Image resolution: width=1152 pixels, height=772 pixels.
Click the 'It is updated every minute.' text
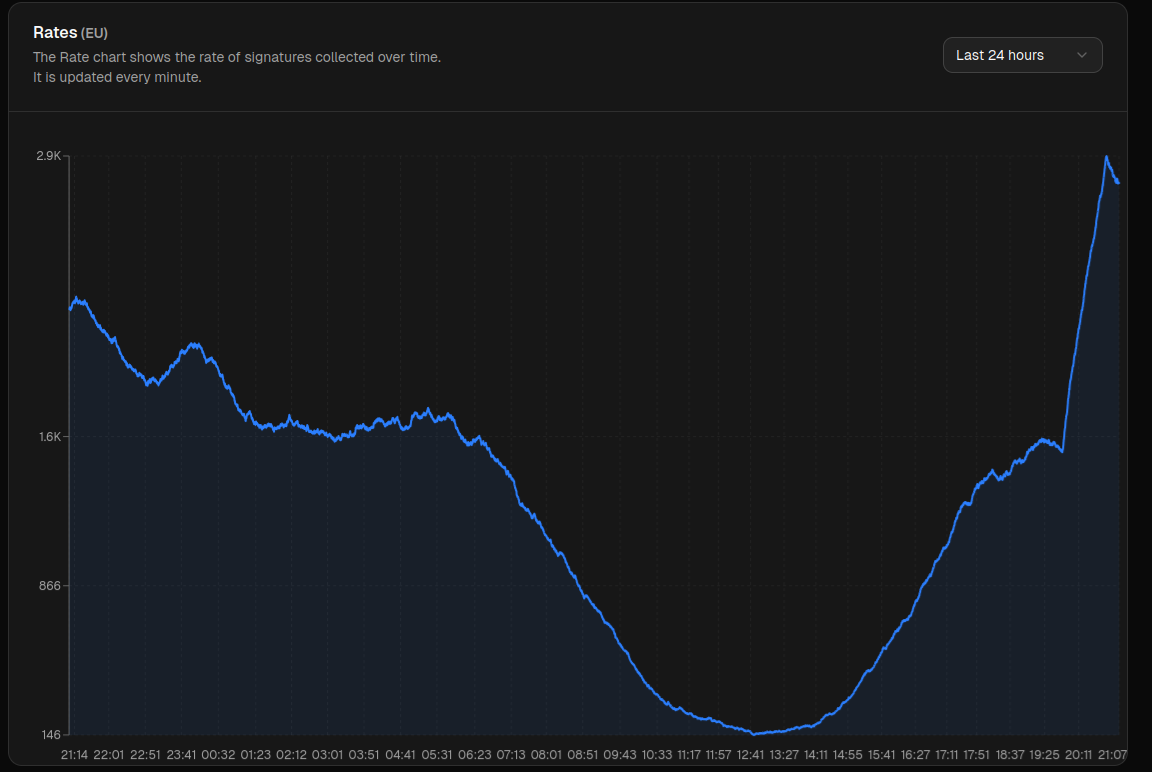(x=117, y=77)
